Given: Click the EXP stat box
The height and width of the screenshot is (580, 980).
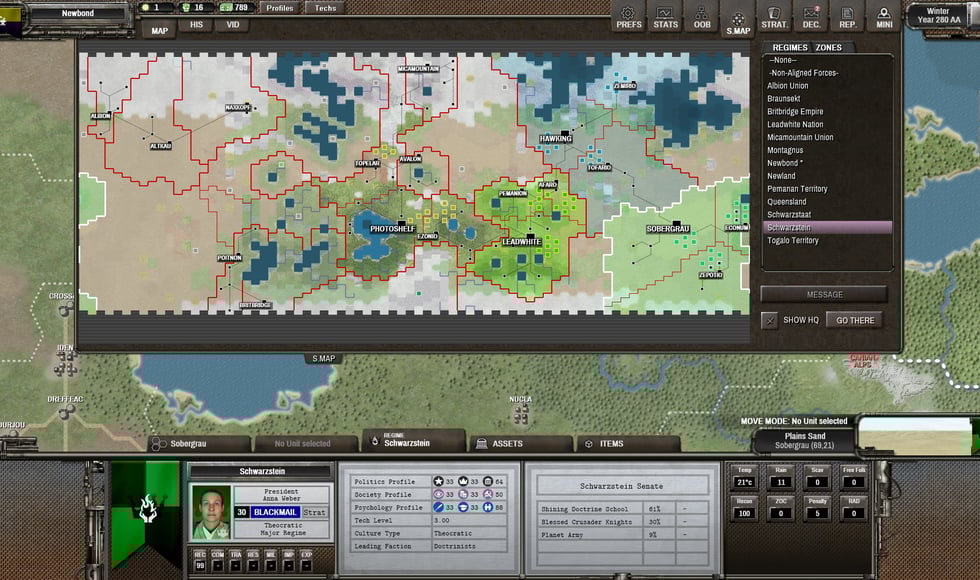Looking at the screenshot, I should [306, 565].
